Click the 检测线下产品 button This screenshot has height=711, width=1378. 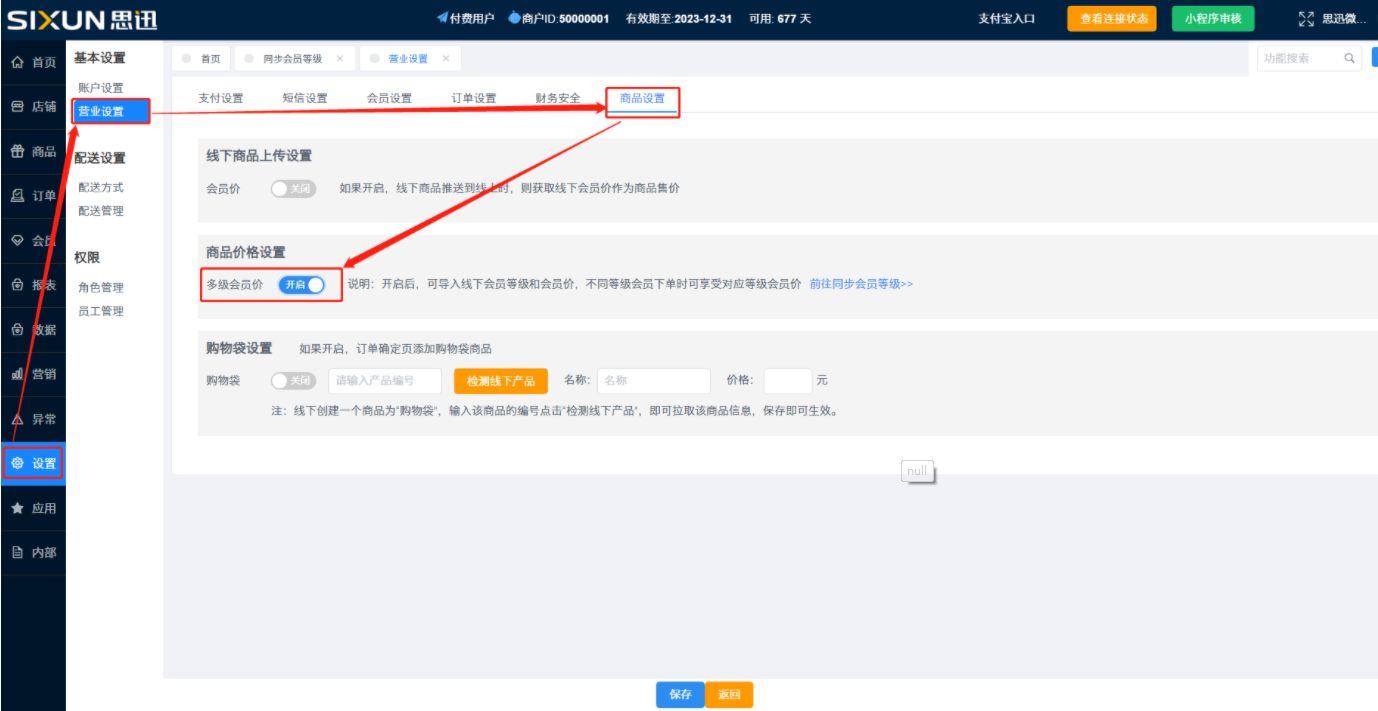pyautogui.click(x=501, y=381)
